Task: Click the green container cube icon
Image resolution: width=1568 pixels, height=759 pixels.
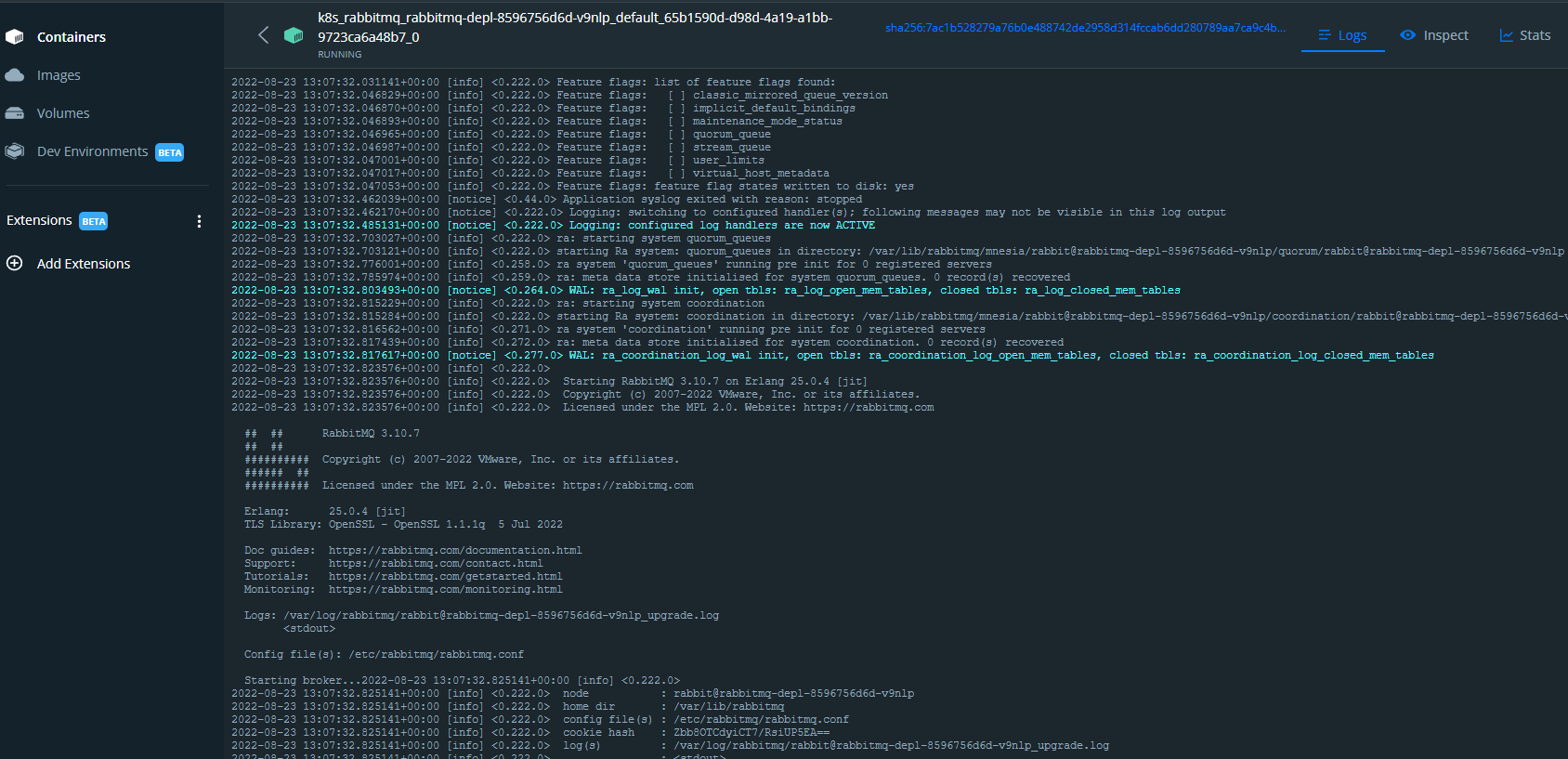Action: 294,35
